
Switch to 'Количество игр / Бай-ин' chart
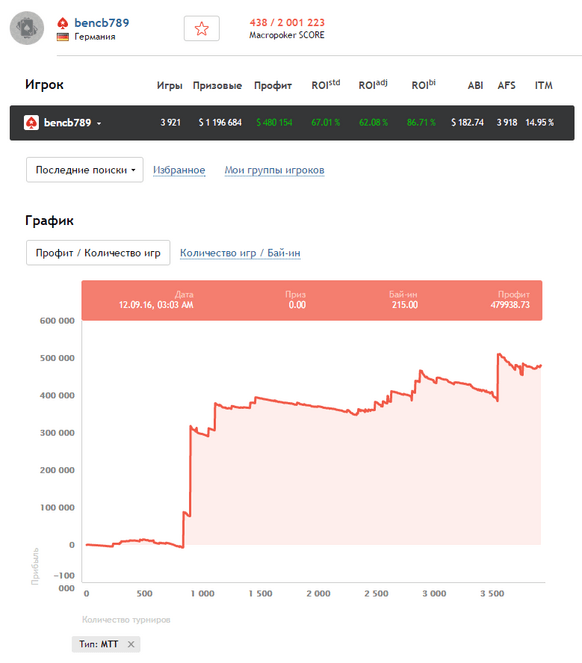(x=240, y=253)
